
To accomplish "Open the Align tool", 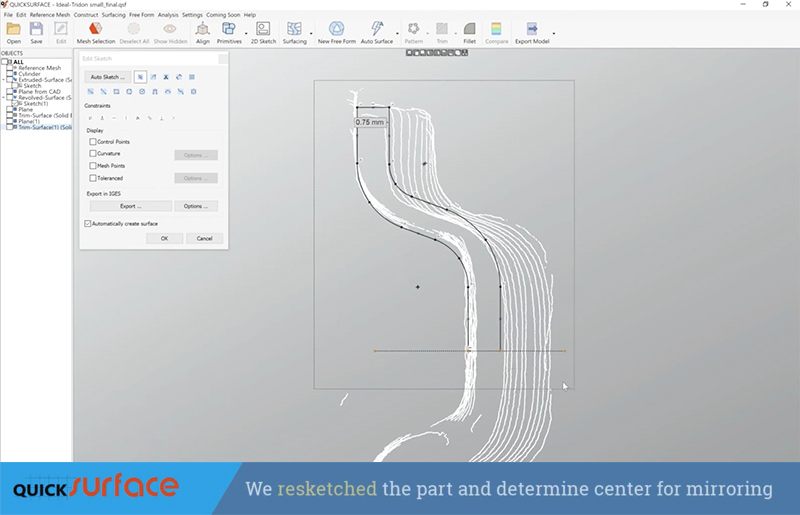I will 203,32.
